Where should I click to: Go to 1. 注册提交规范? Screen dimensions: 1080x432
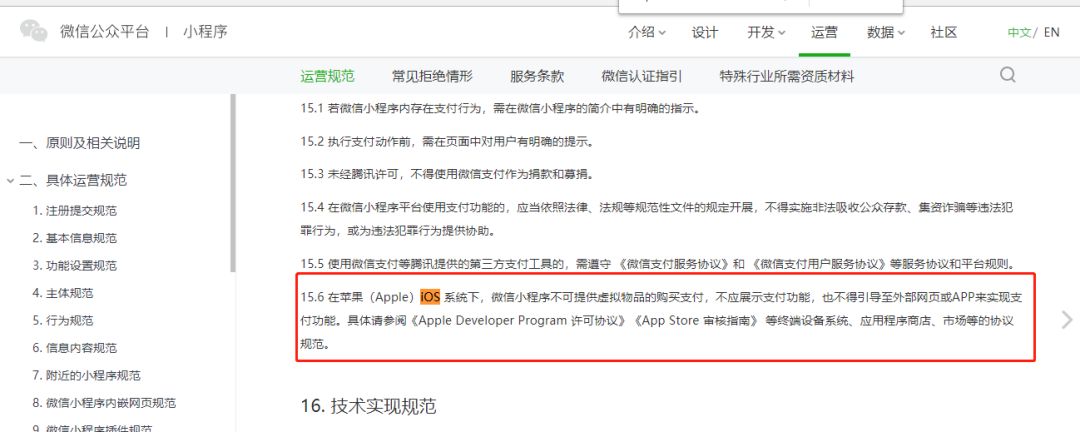tap(74, 211)
